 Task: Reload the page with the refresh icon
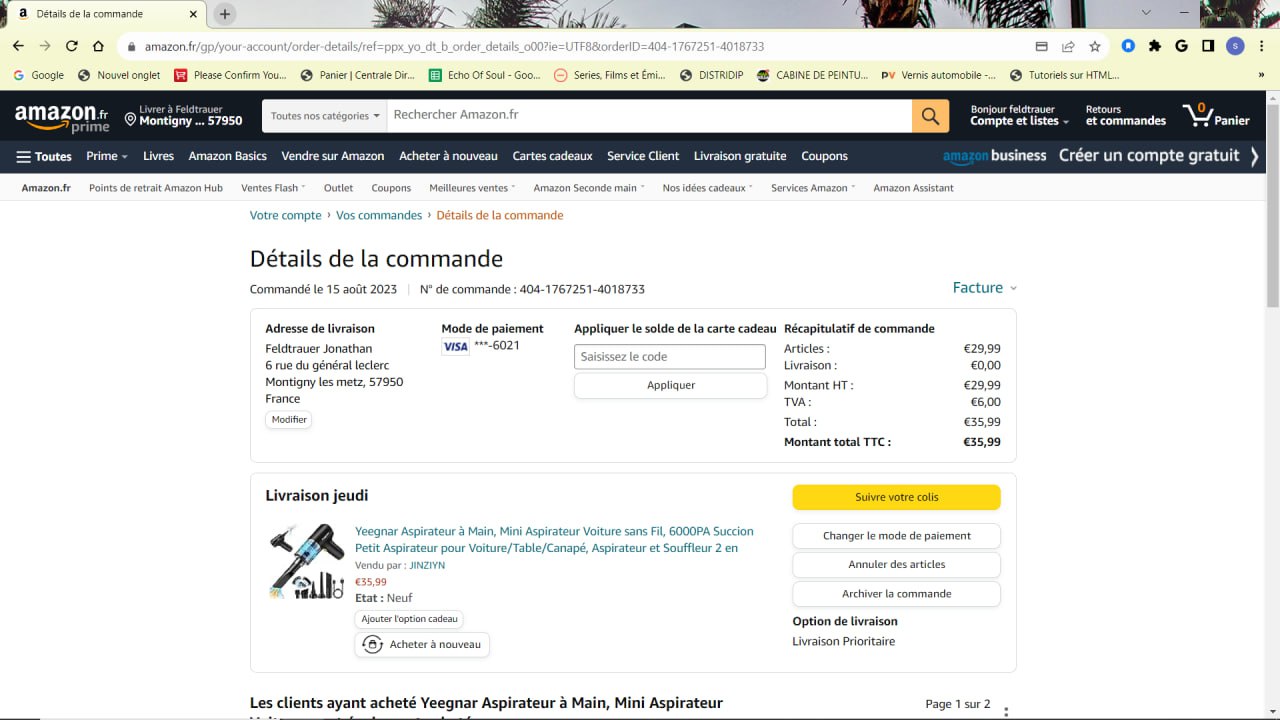(72, 46)
